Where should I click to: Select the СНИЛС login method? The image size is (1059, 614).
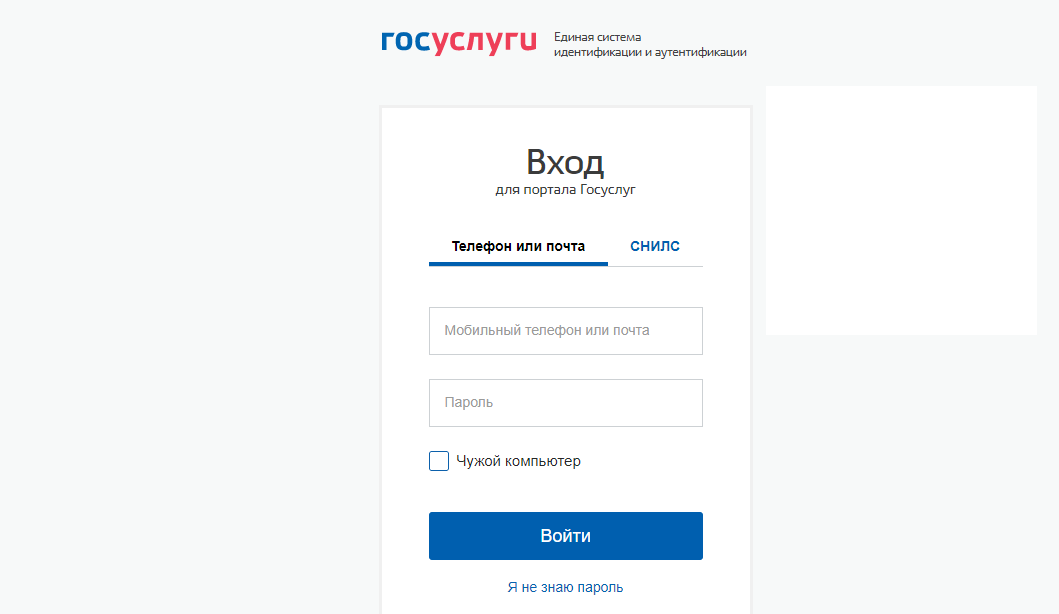tap(655, 245)
